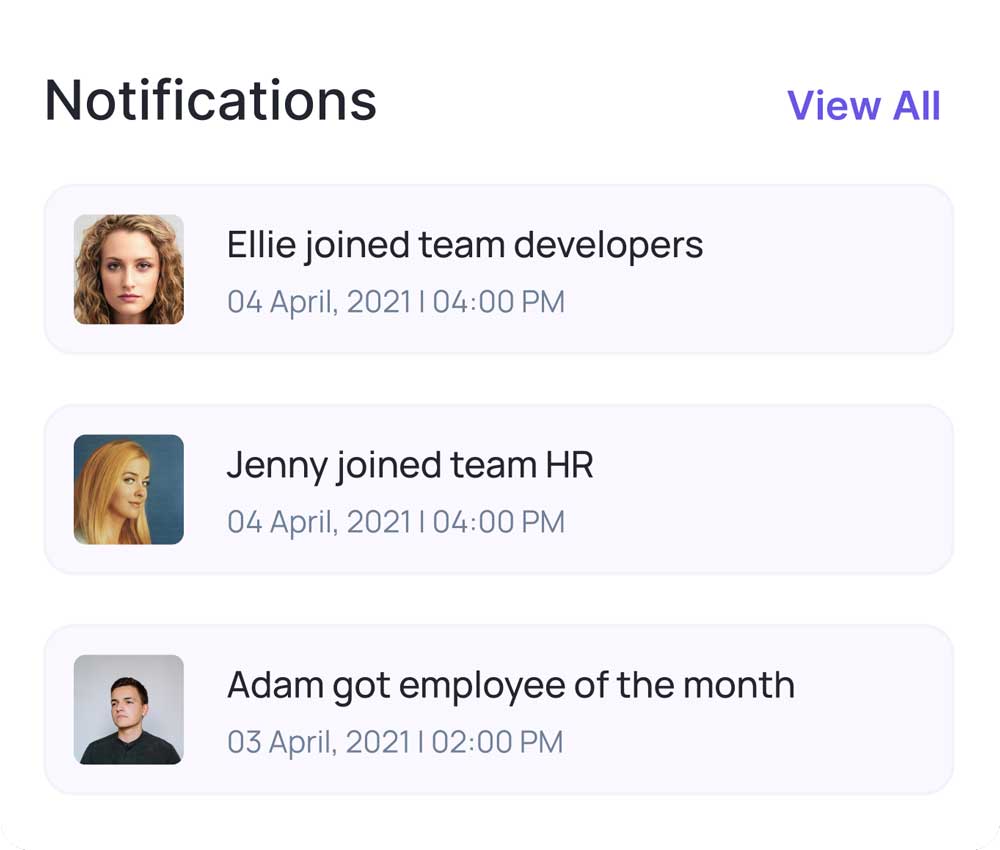Open "Jenny joined team HR" notification title

[x=410, y=465]
